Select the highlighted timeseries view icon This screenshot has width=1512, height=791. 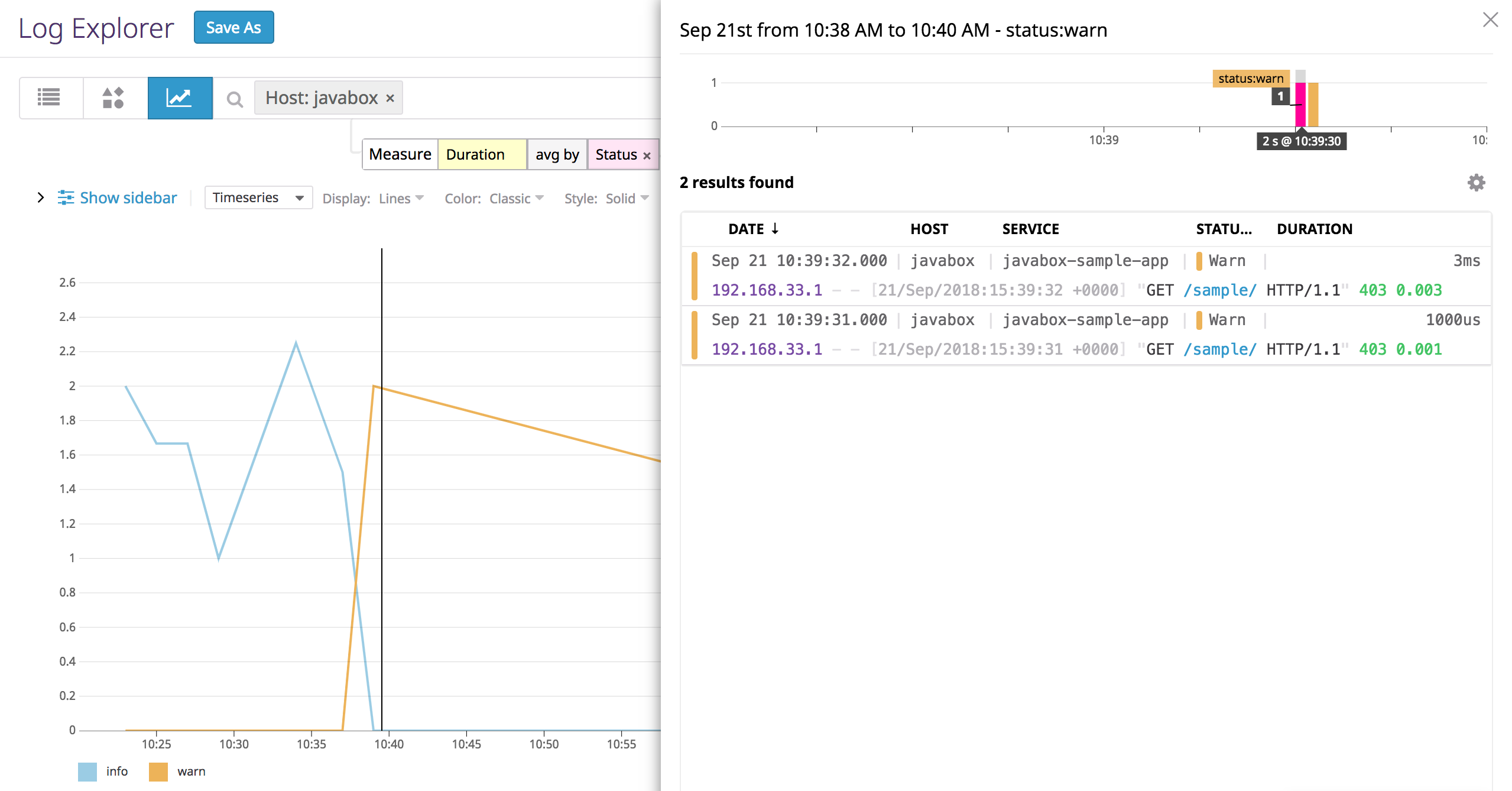click(x=180, y=98)
